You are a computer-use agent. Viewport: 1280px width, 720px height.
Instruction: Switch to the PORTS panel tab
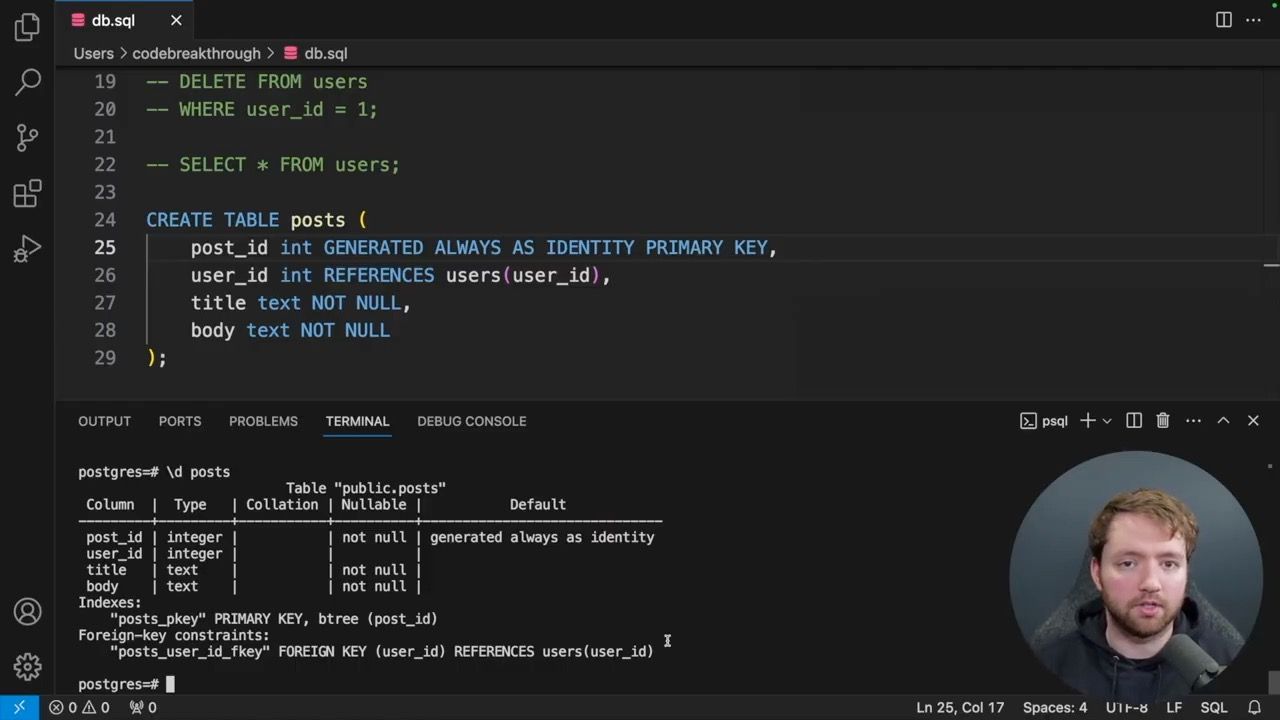click(180, 421)
